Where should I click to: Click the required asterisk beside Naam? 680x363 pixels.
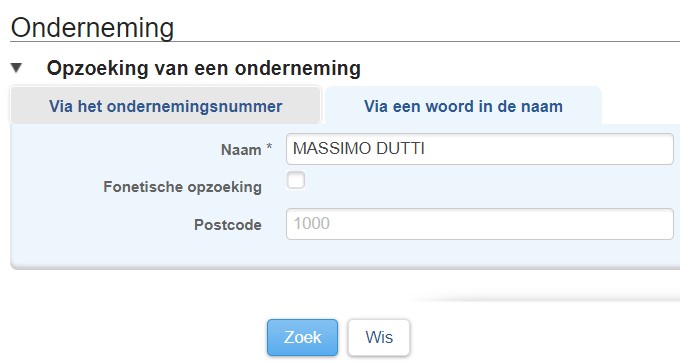click(269, 147)
